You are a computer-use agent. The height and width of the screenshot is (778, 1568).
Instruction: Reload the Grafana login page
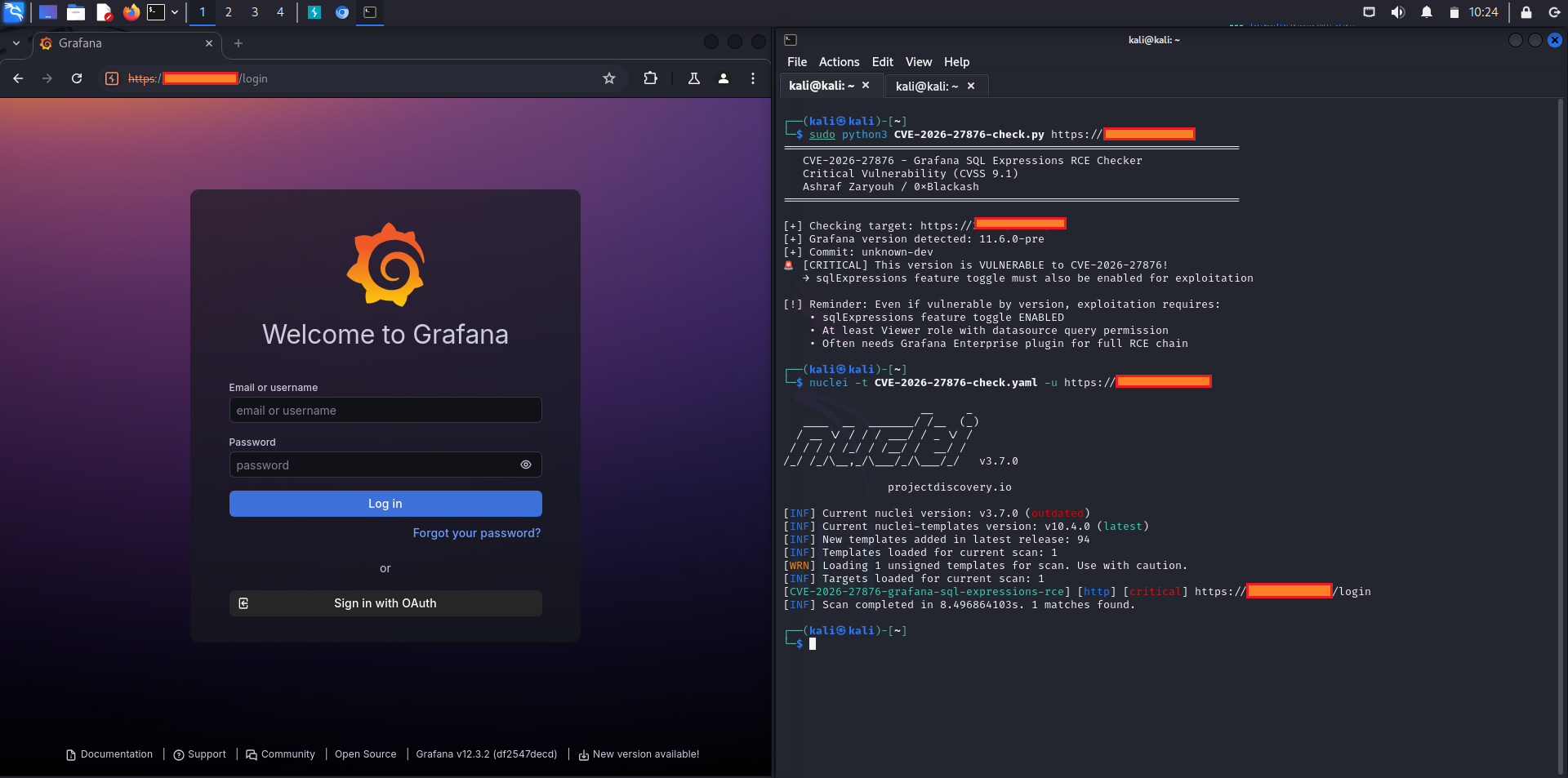click(x=76, y=78)
